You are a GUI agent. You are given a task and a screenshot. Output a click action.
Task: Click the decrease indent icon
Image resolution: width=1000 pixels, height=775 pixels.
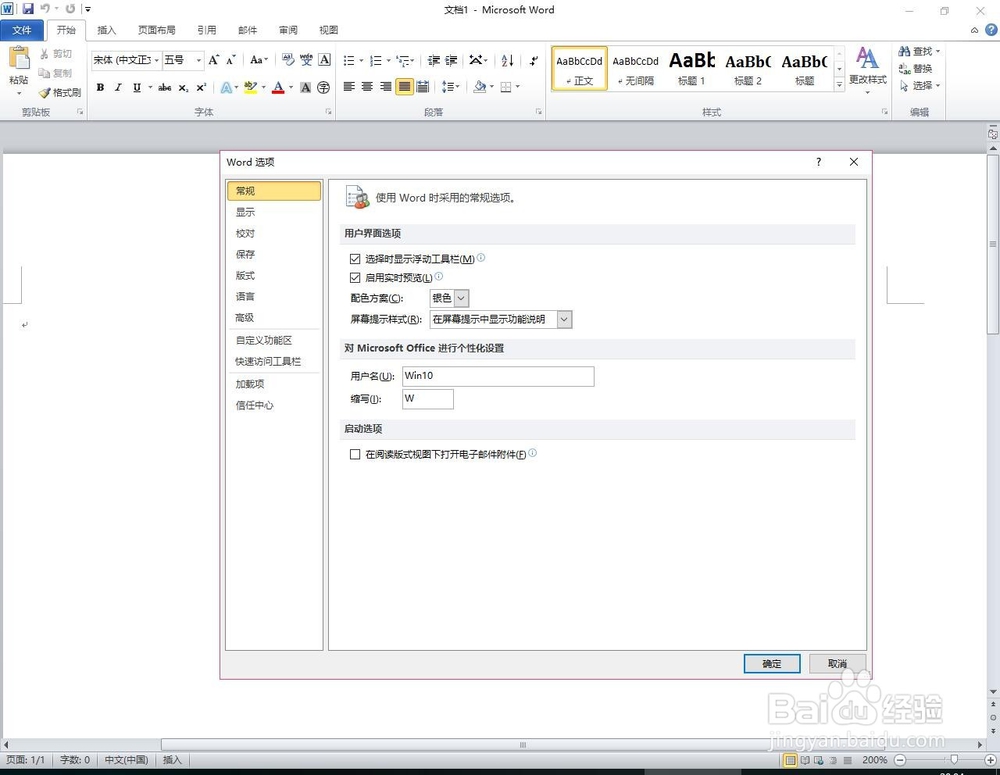click(434, 61)
